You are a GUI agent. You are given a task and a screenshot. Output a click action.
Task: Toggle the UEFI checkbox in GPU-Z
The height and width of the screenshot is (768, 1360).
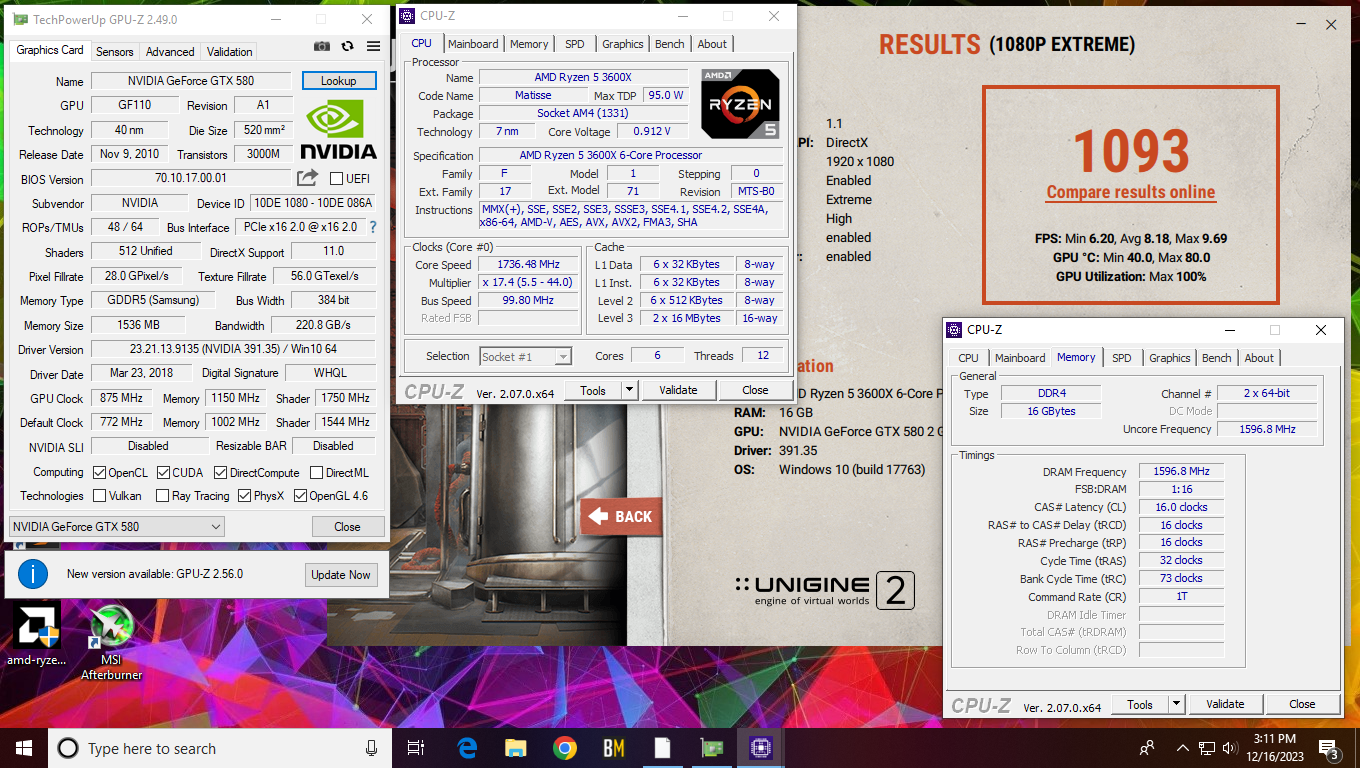pos(335,179)
